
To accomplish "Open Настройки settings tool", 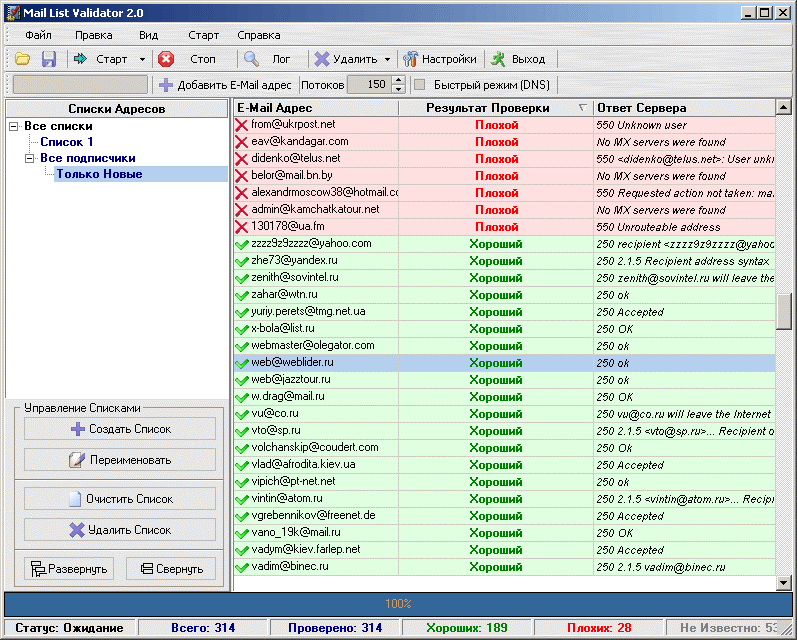I will pyautogui.click(x=439, y=59).
